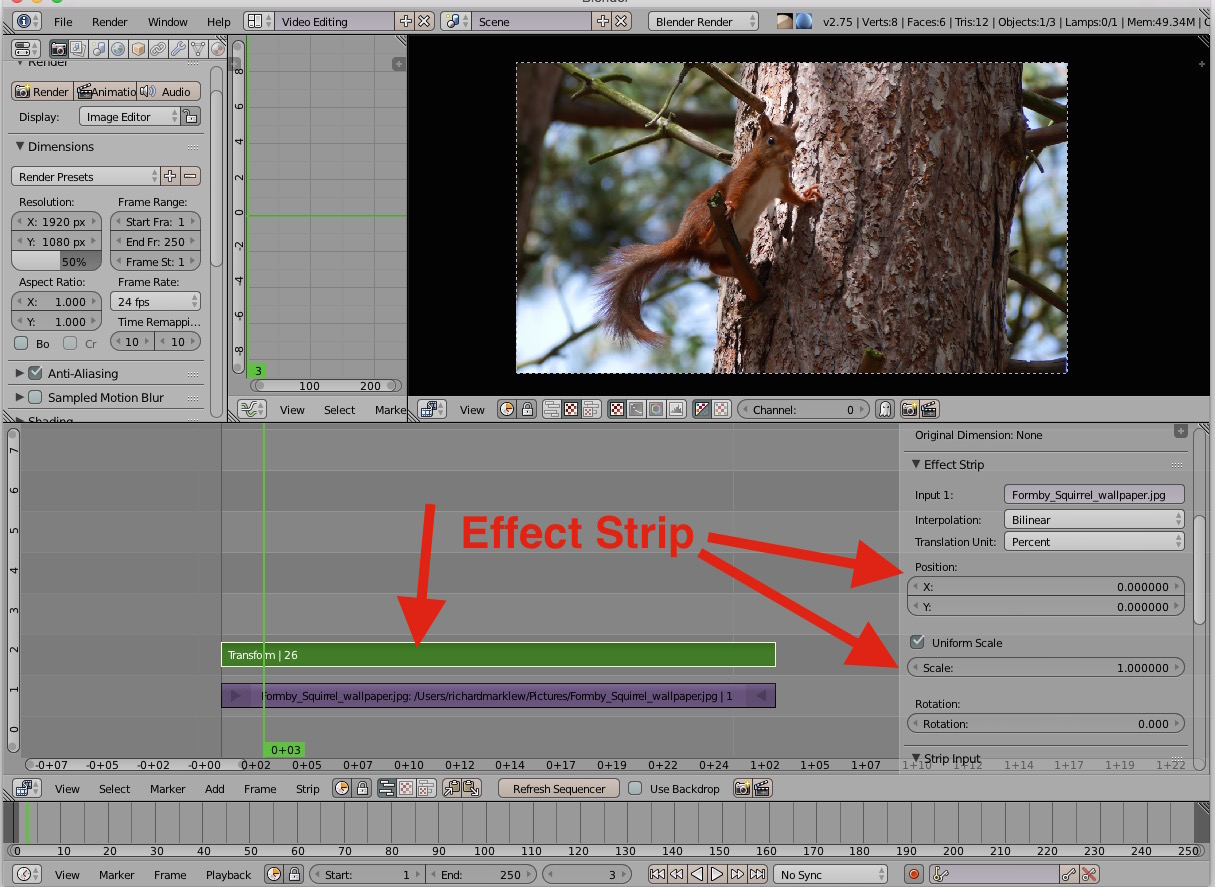Select the green Transform effect strip
This screenshot has height=887, width=1215.
pos(498,655)
